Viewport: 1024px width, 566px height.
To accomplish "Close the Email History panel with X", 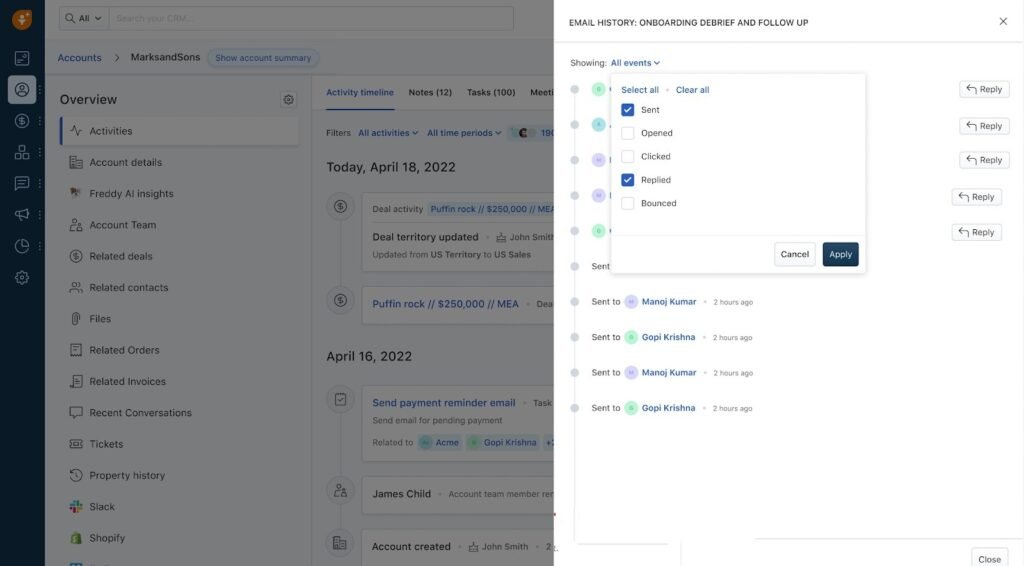I will tap(1003, 21).
